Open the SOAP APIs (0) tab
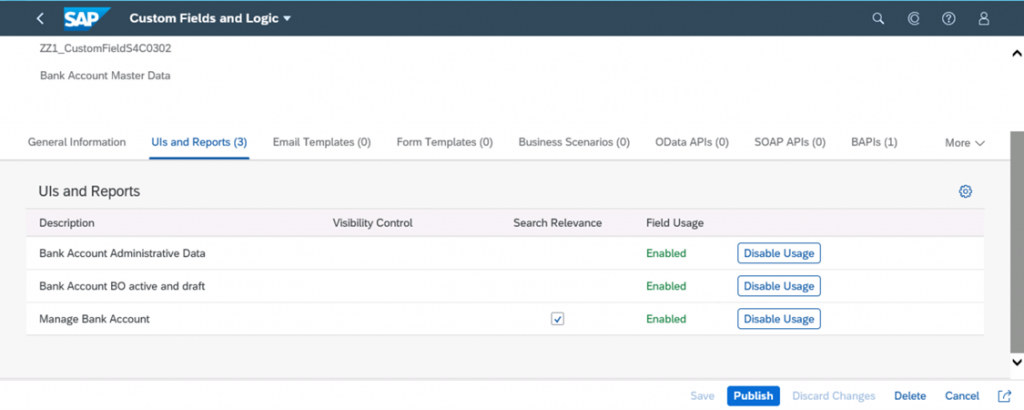Image resolution: width=1024 pixels, height=410 pixels. pos(790,142)
